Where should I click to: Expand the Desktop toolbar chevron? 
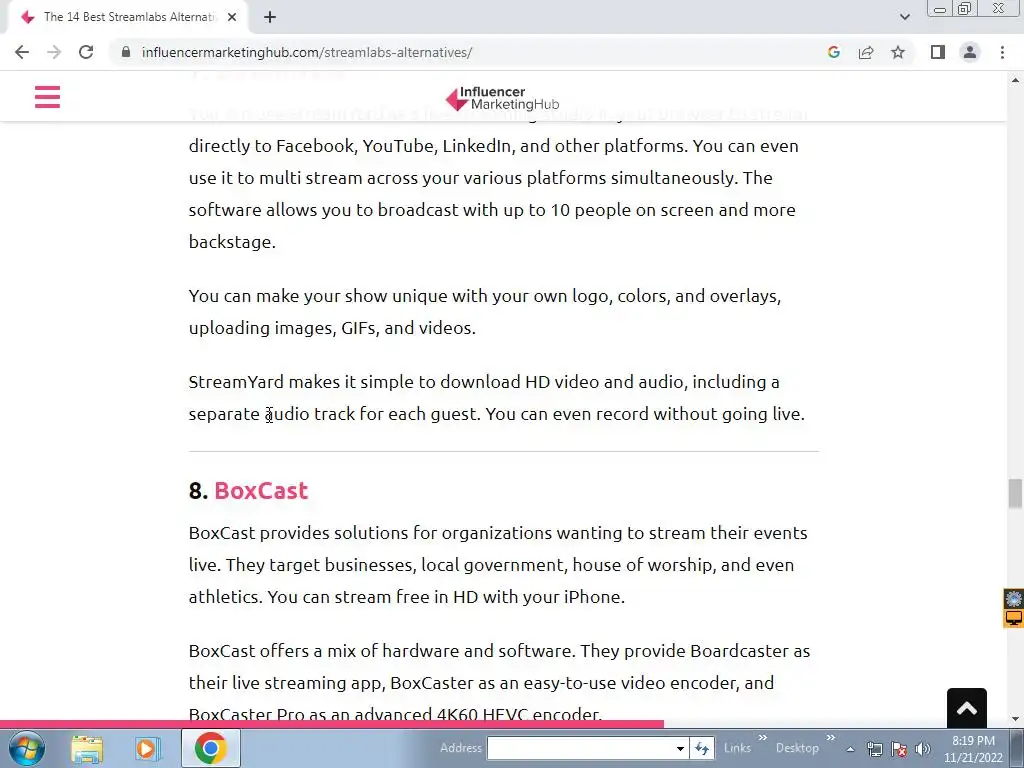tap(830, 738)
